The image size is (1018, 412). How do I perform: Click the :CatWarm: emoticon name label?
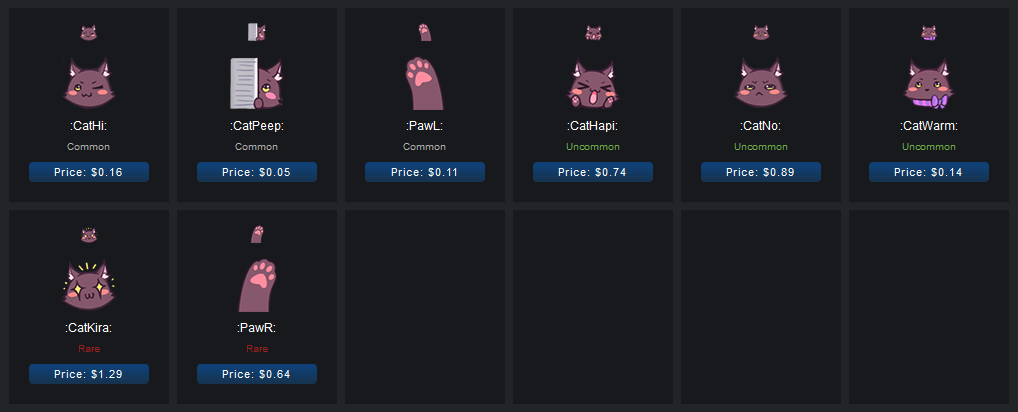point(929,126)
